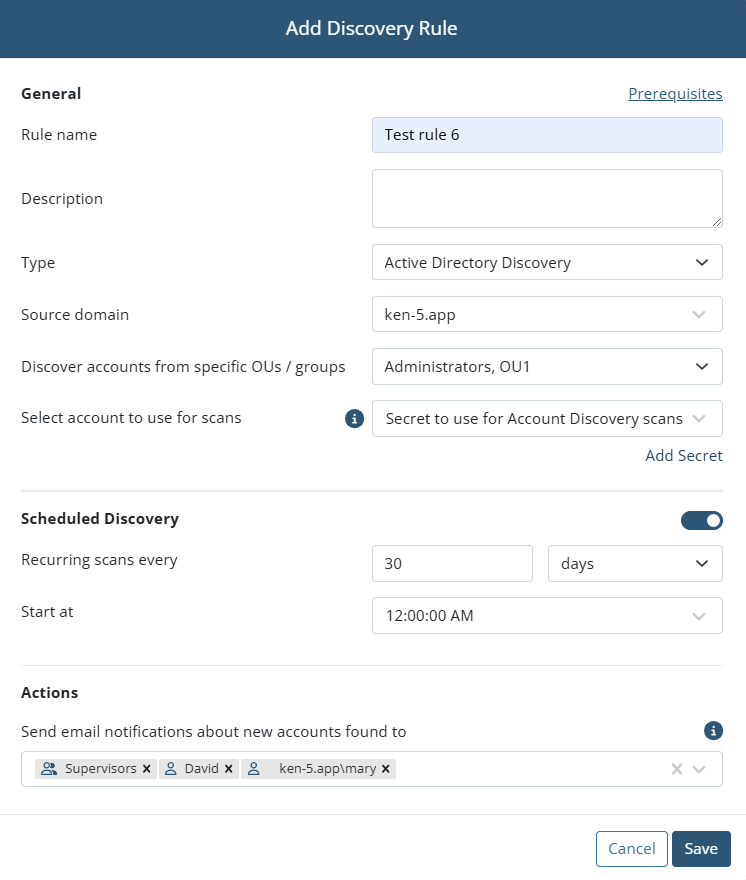Viewport: 746px width, 880px height.
Task: Click the Supervisors group icon
Action: (x=49, y=769)
